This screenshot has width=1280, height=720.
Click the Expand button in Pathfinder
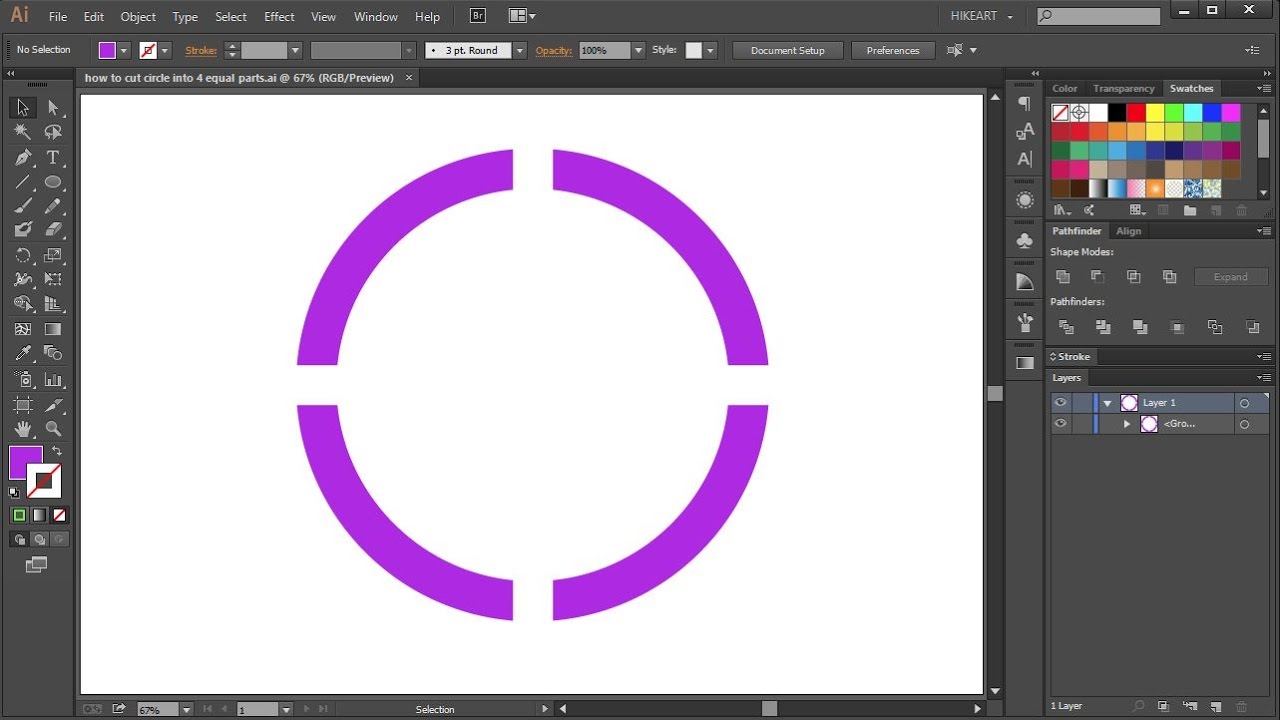coord(1230,277)
